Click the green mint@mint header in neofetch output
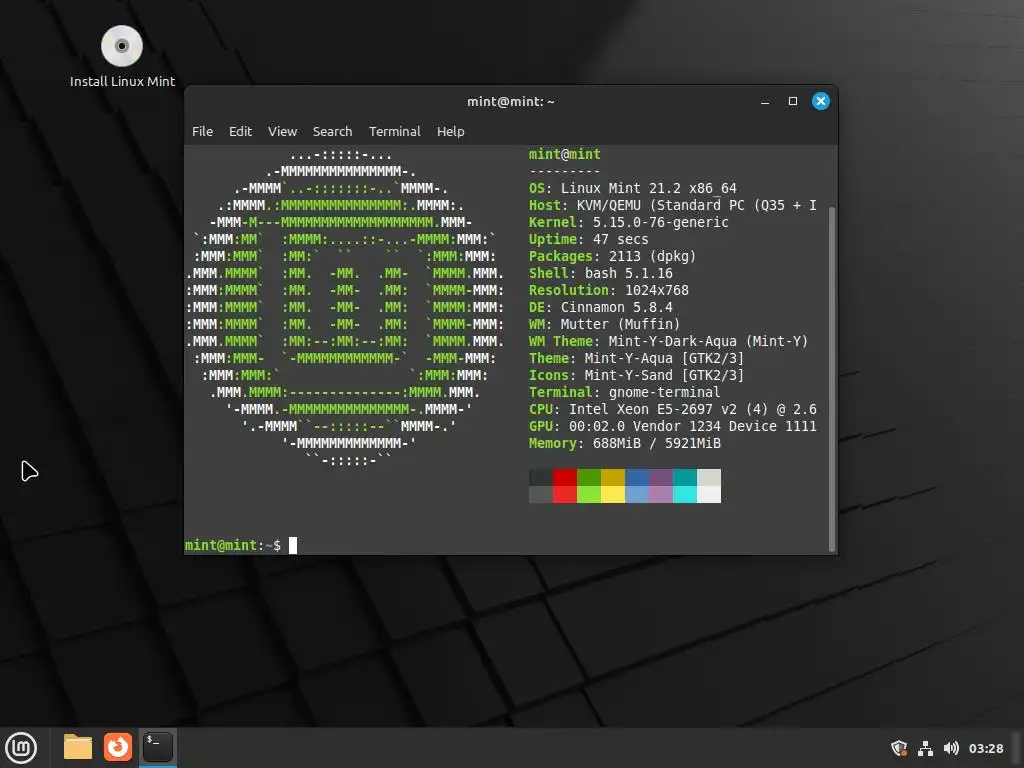This screenshot has height=768, width=1024. pos(565,154)
